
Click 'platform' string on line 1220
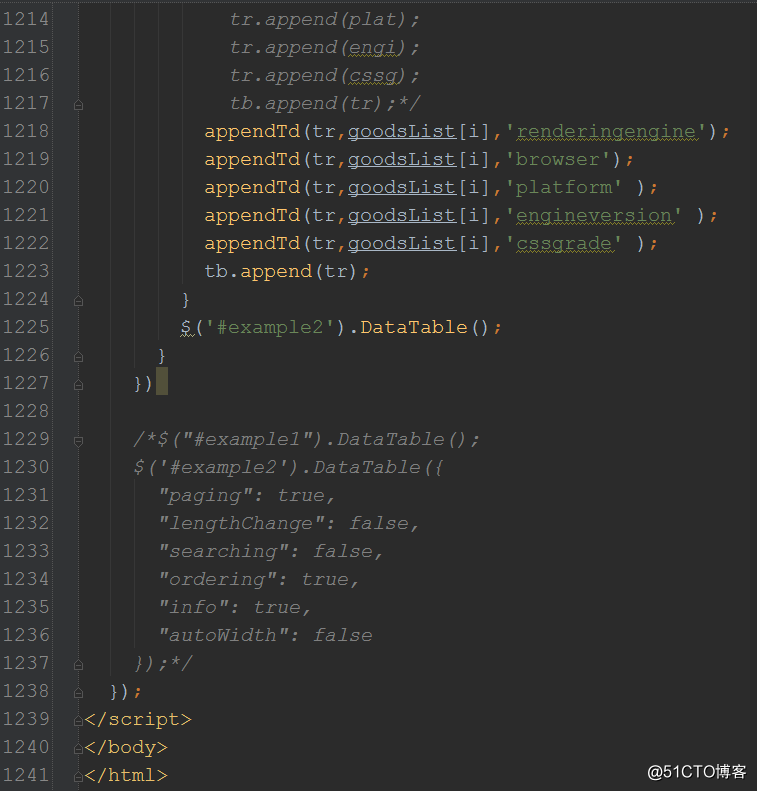[x=564, y=188]
